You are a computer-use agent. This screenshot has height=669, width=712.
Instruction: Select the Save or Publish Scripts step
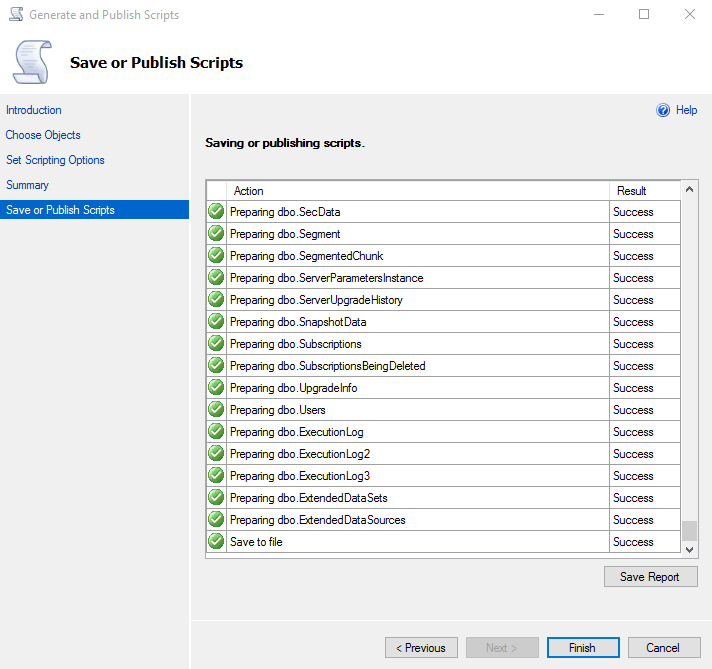click(x=94, y=210)
